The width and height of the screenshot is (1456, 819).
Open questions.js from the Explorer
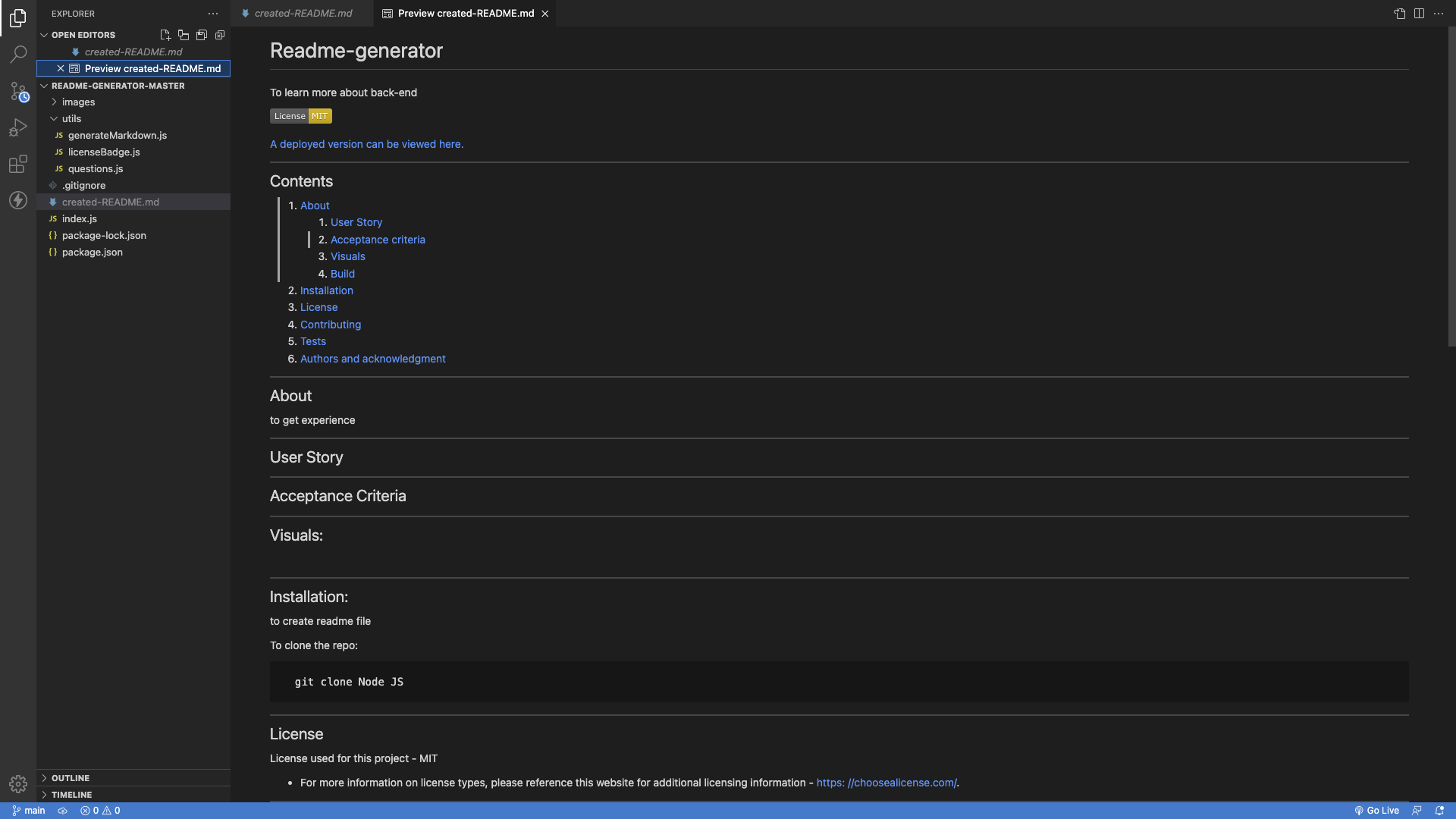96,168
